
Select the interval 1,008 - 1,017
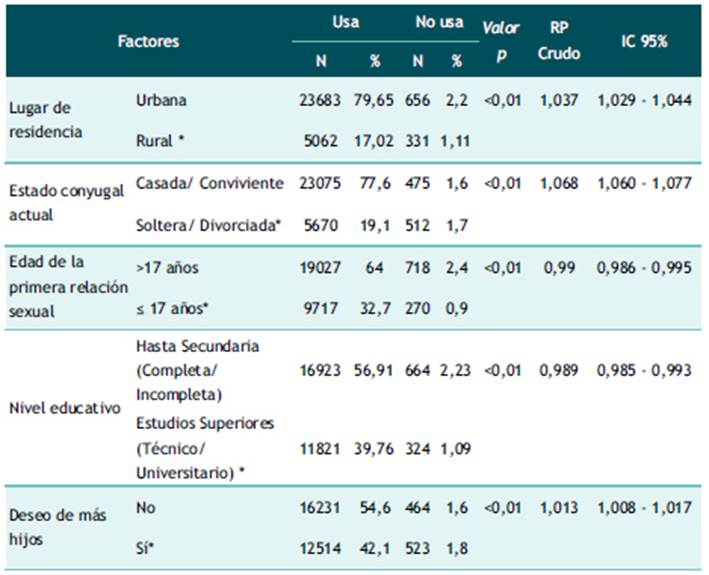644,508
